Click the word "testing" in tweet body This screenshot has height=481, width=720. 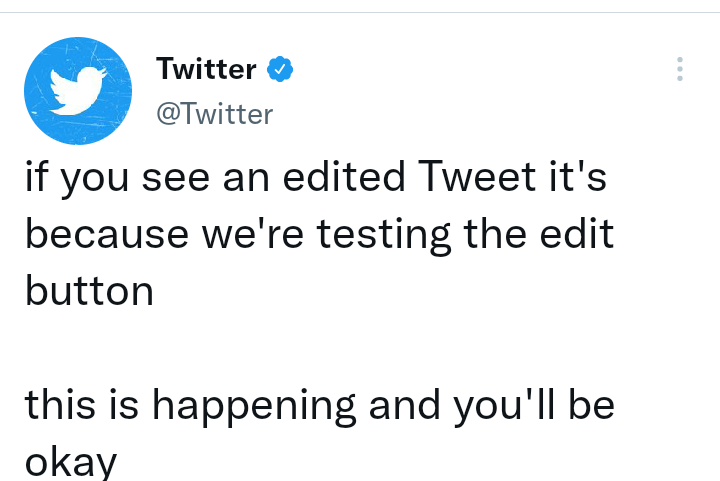tap(383, 235)
